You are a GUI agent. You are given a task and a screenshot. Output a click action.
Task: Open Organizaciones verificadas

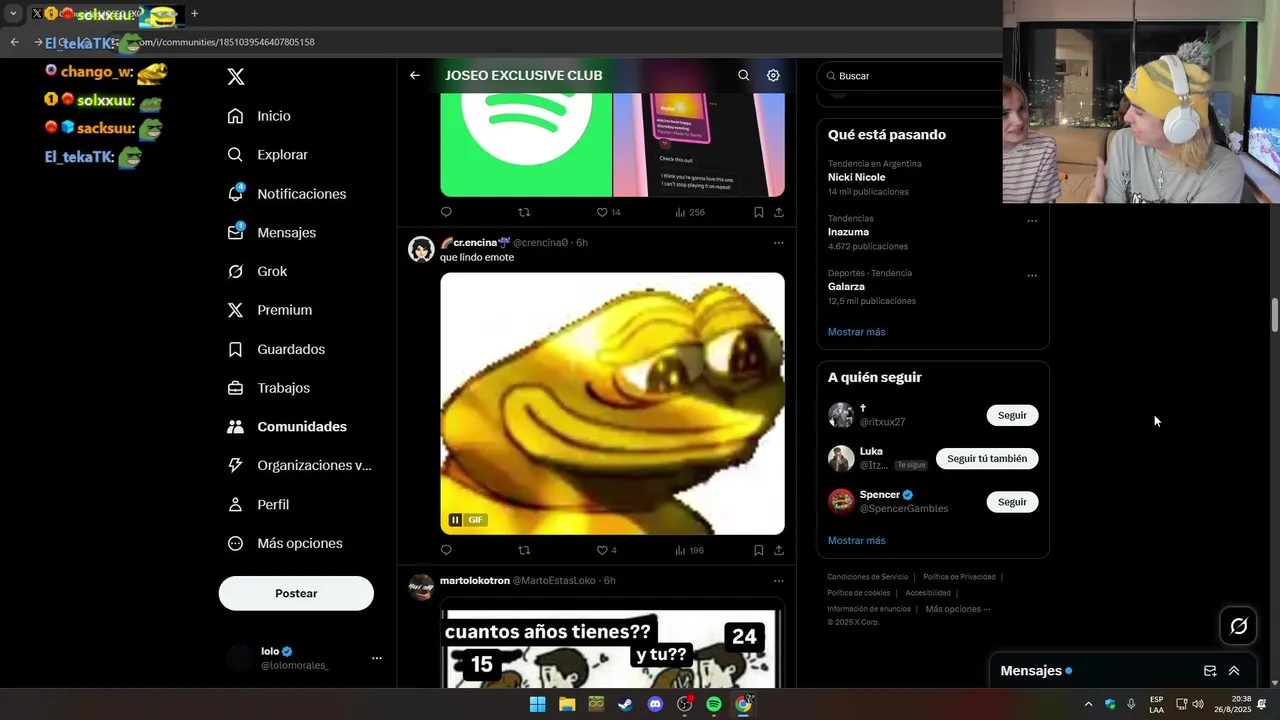pos(299,465)
